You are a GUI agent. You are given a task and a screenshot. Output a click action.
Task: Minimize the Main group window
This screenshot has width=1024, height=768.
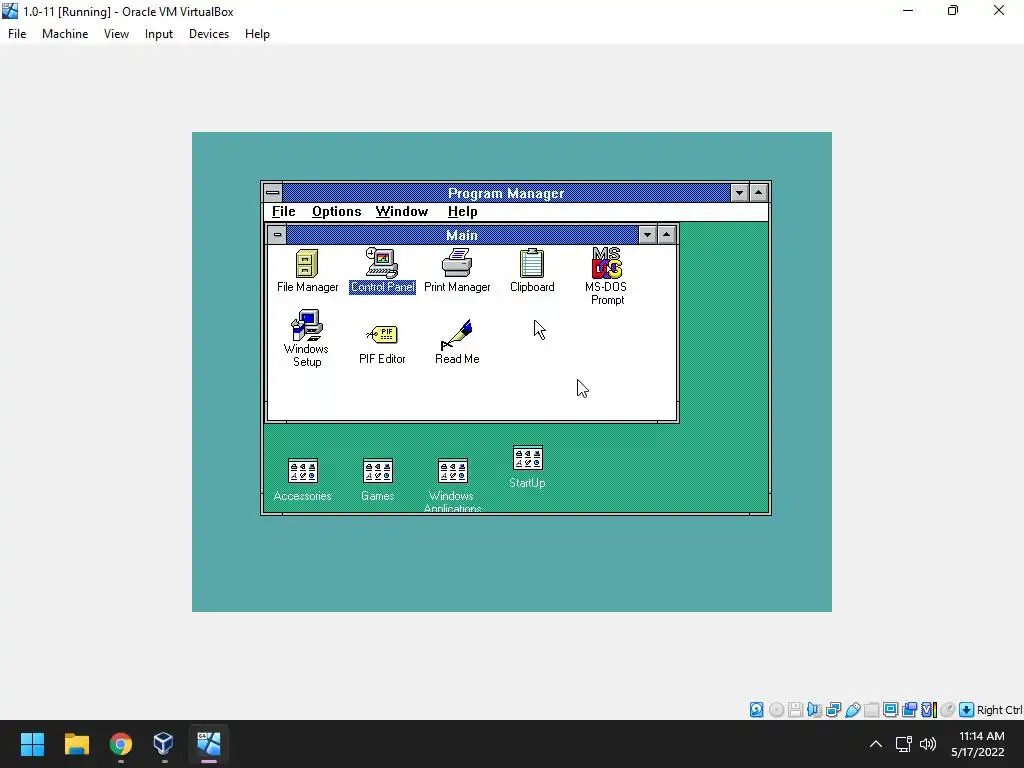[x=647, y=235]
